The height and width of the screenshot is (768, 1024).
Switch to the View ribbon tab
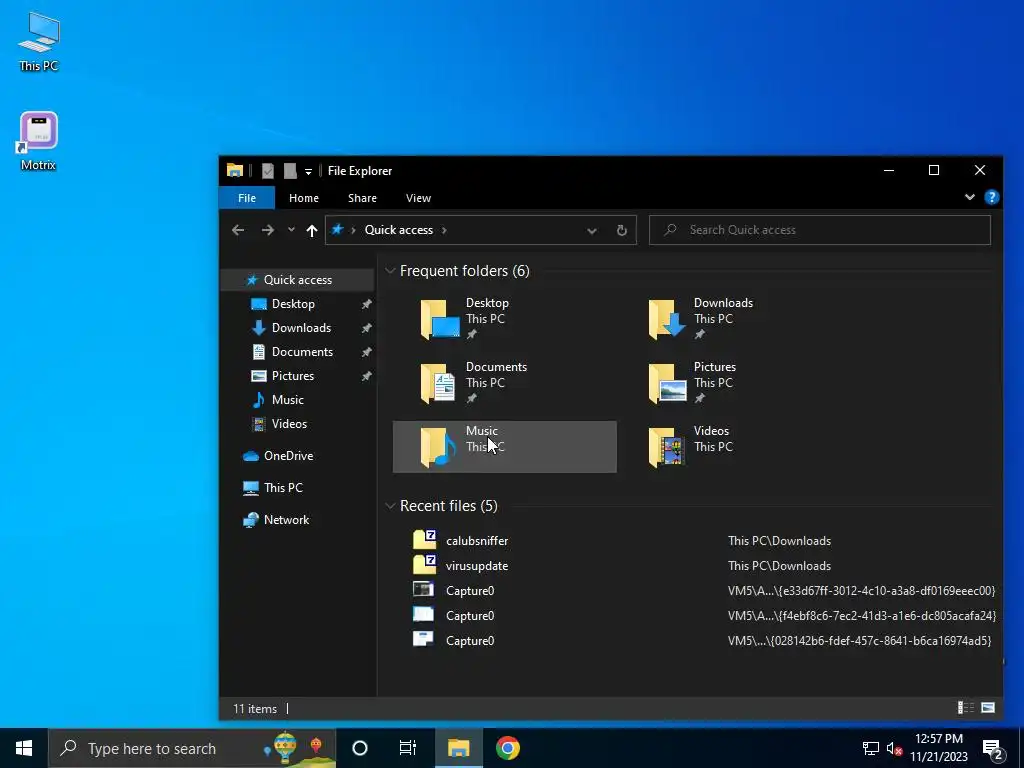[418, 198]
